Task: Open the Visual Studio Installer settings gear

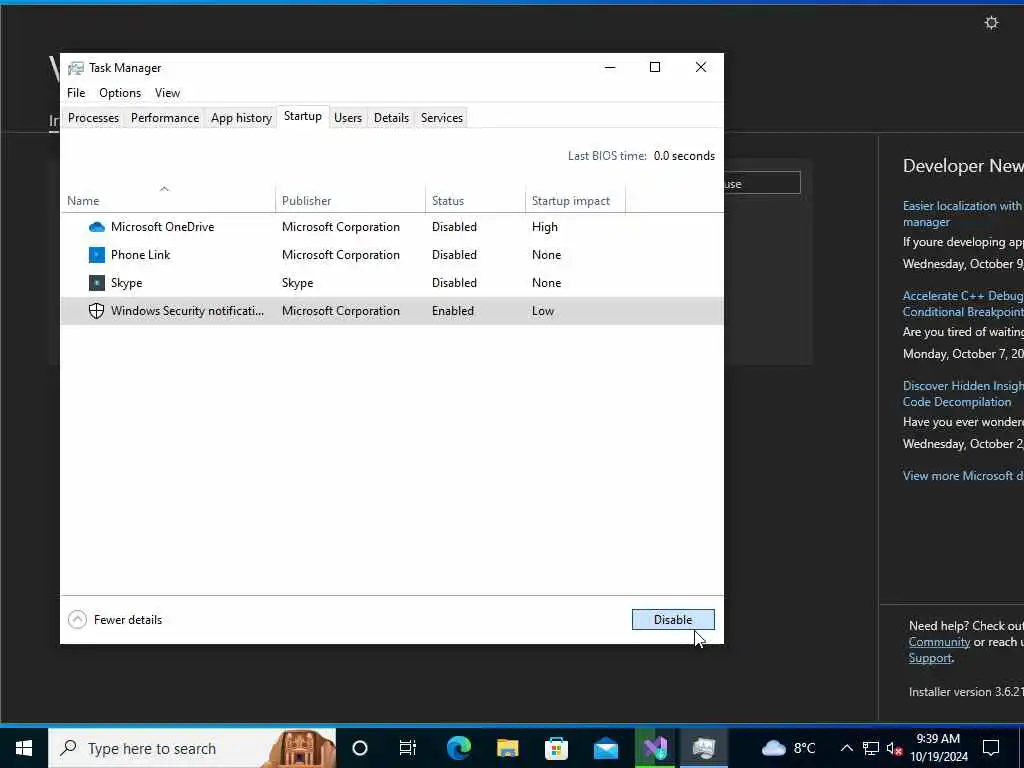Action: coord(991,23)
